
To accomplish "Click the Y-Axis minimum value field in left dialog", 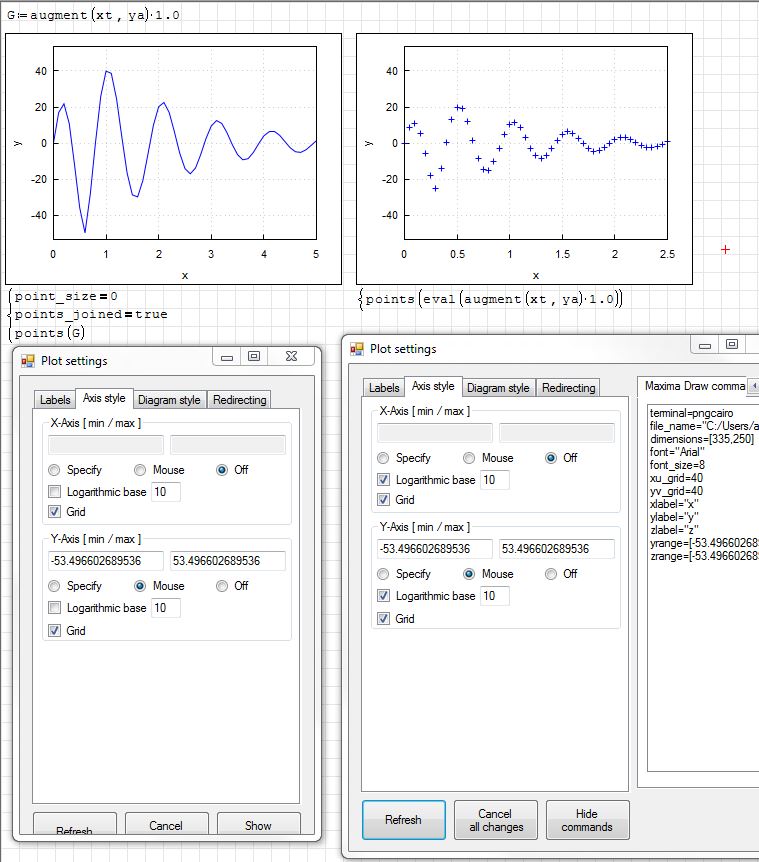I will pyautogui.click(x=107, y=562).
